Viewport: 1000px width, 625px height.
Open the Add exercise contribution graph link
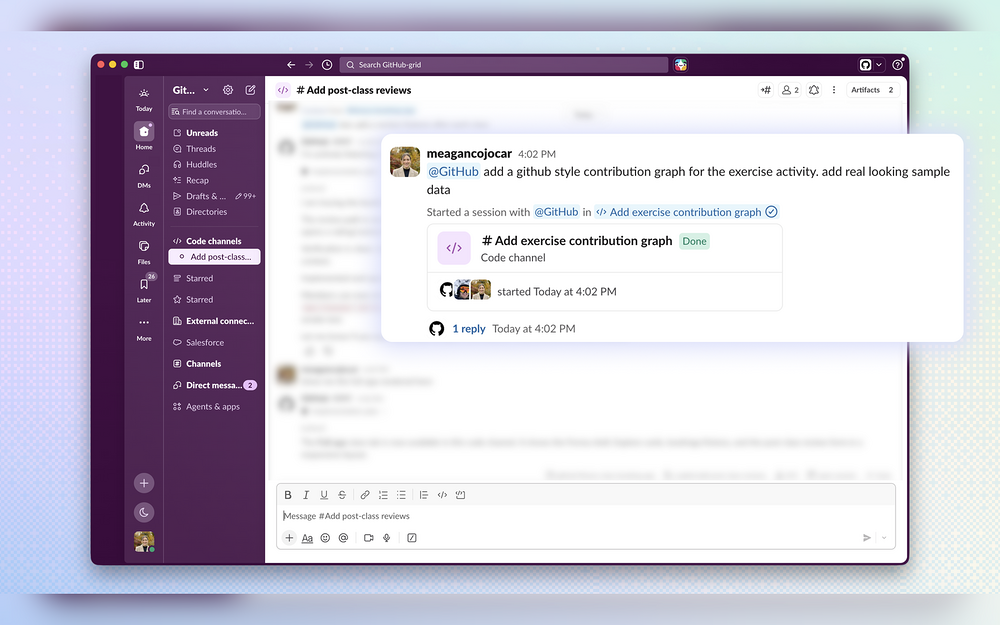coord(686,212)
